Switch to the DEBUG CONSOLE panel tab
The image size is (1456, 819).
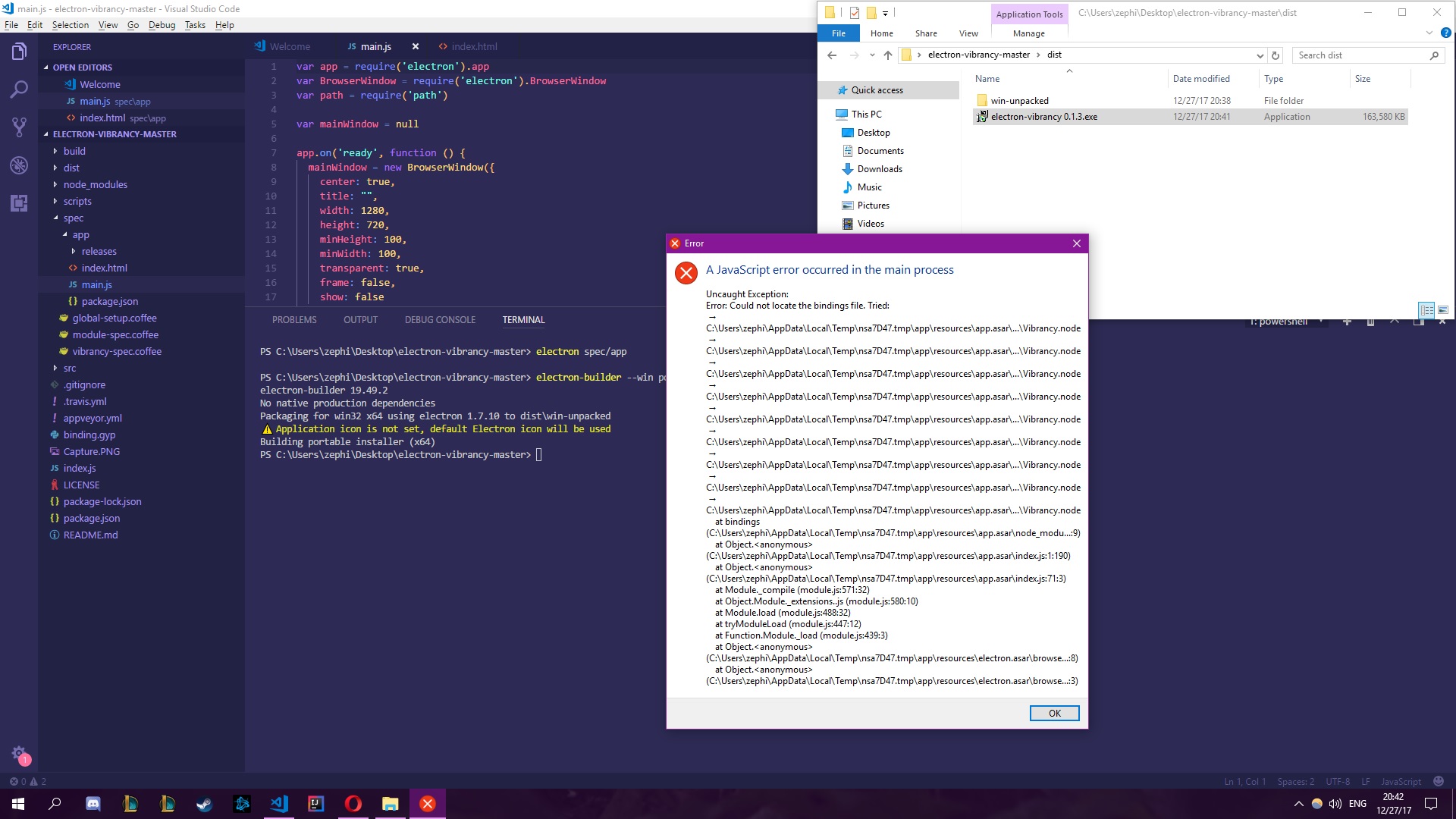(440, 320)
